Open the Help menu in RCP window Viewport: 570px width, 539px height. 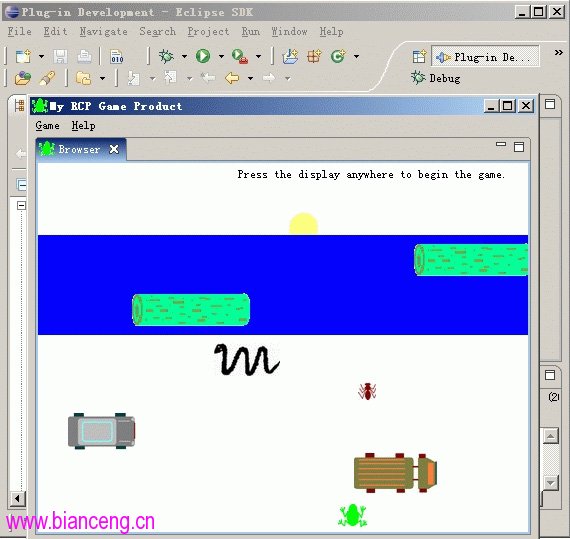[x=83, y=126]
